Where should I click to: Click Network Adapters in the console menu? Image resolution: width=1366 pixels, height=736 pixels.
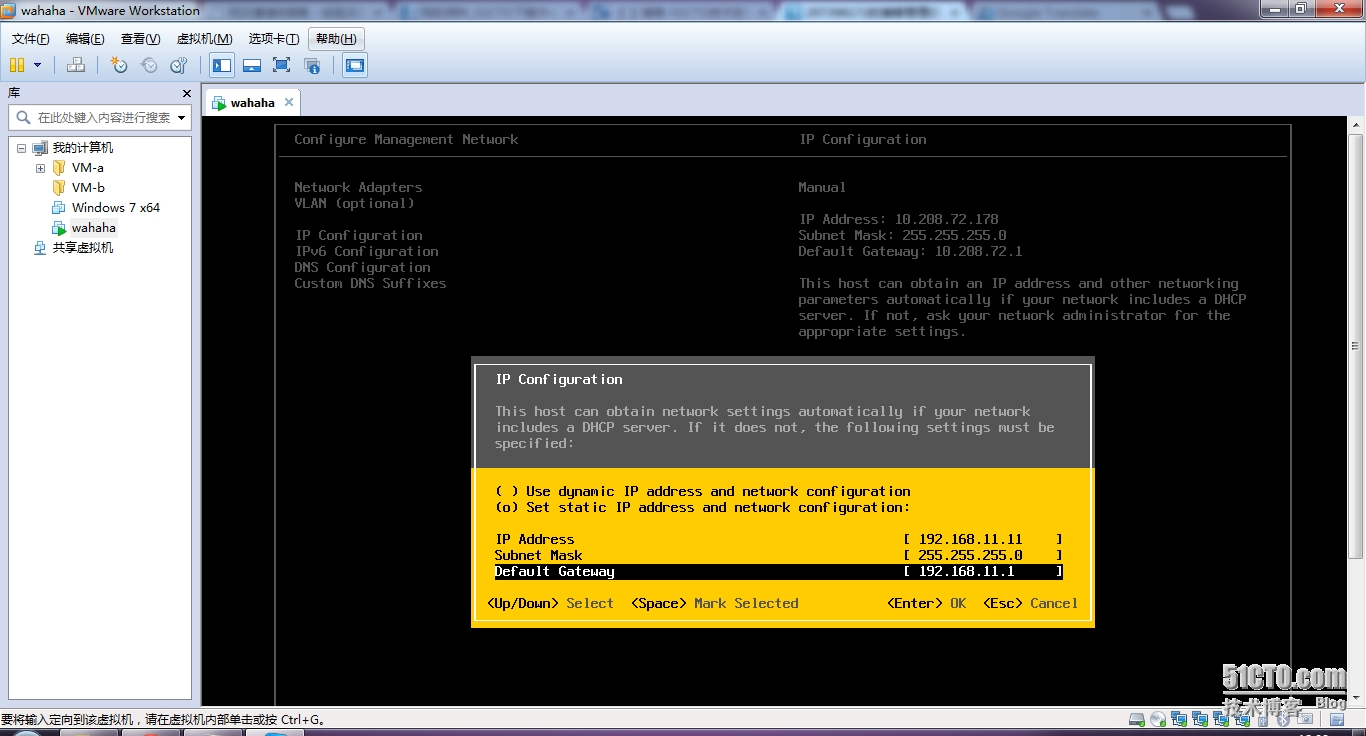coord(358,187)
